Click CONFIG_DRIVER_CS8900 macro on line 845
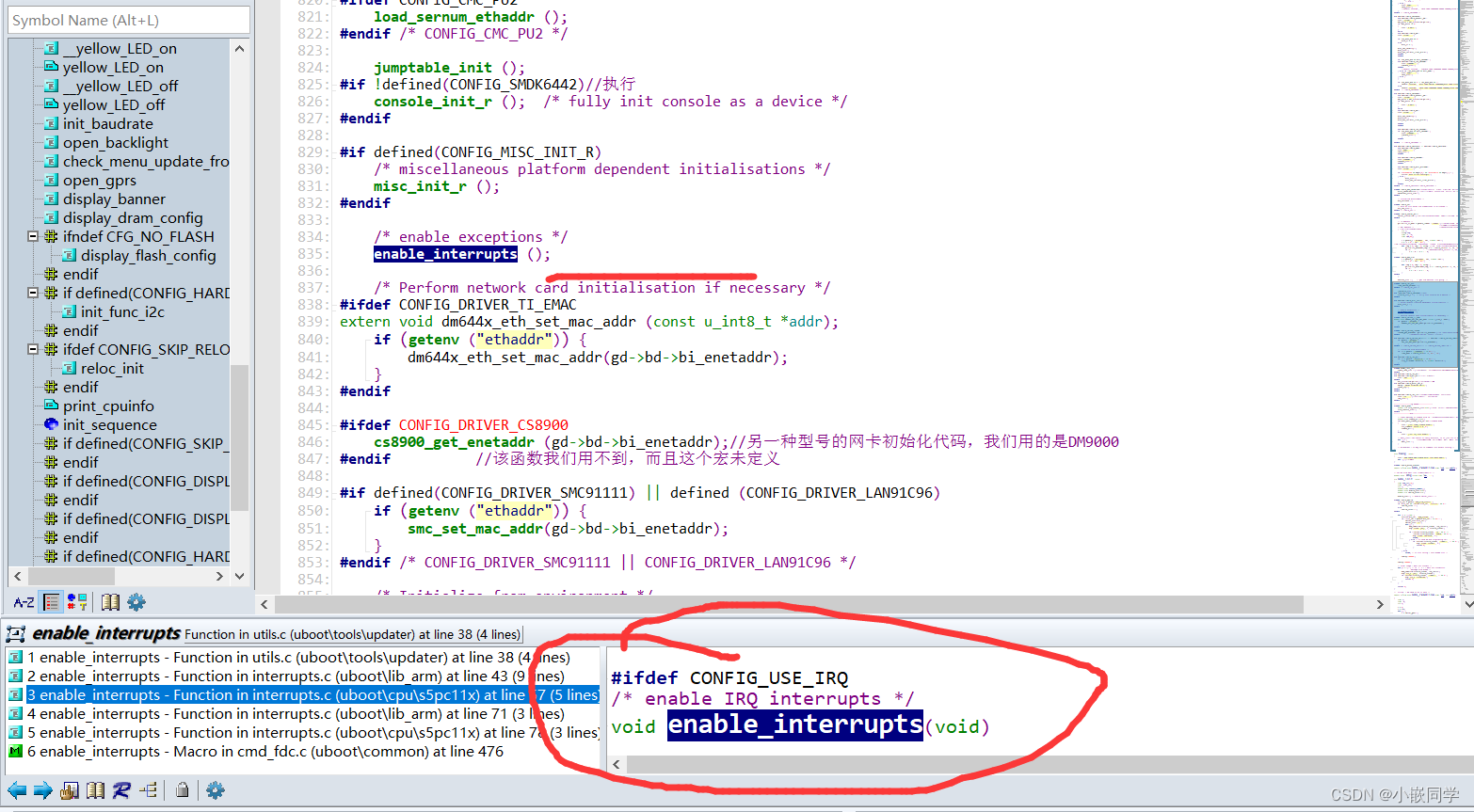Screen dimensions: 1474x812 pyautogui.click(x=484, y=425)
